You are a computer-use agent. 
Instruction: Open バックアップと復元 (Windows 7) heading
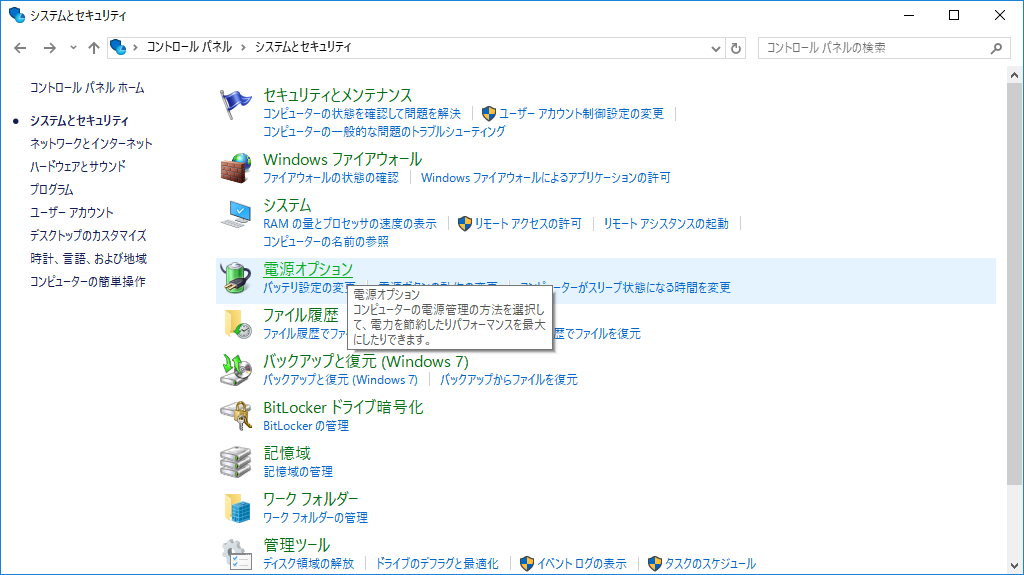(366, 361)
